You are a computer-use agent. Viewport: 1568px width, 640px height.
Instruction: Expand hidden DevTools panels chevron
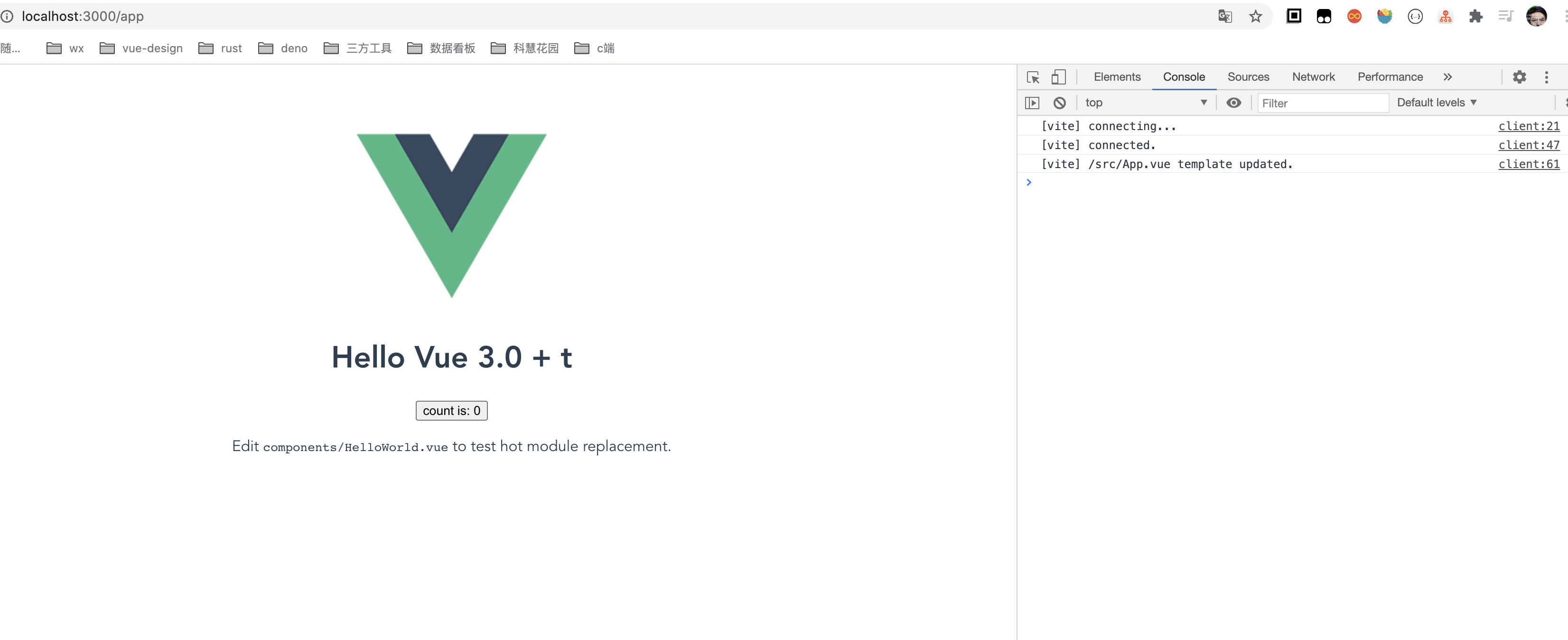click(1448, 77)
